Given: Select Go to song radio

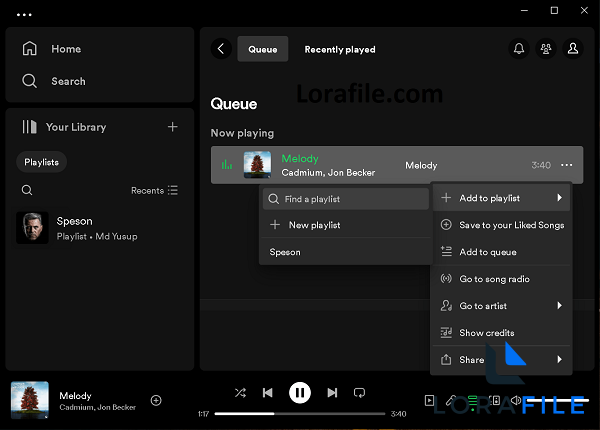Looking at the screenshot, I should click(x=501, y=279).
